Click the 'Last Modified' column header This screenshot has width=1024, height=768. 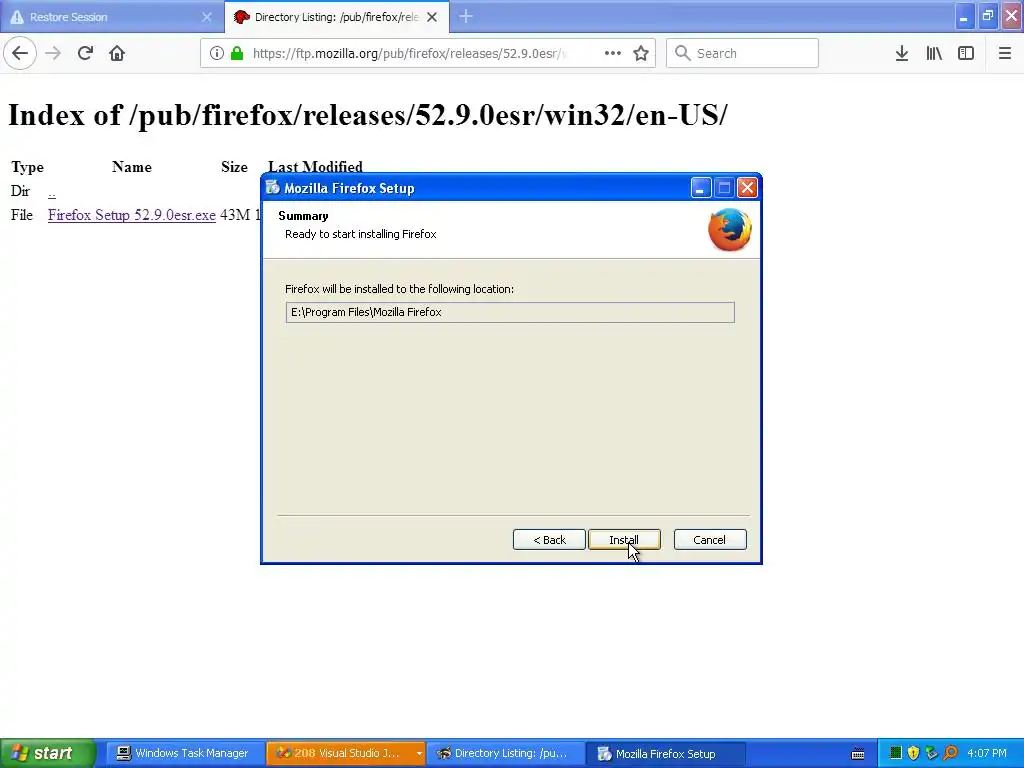click(315, 167)
